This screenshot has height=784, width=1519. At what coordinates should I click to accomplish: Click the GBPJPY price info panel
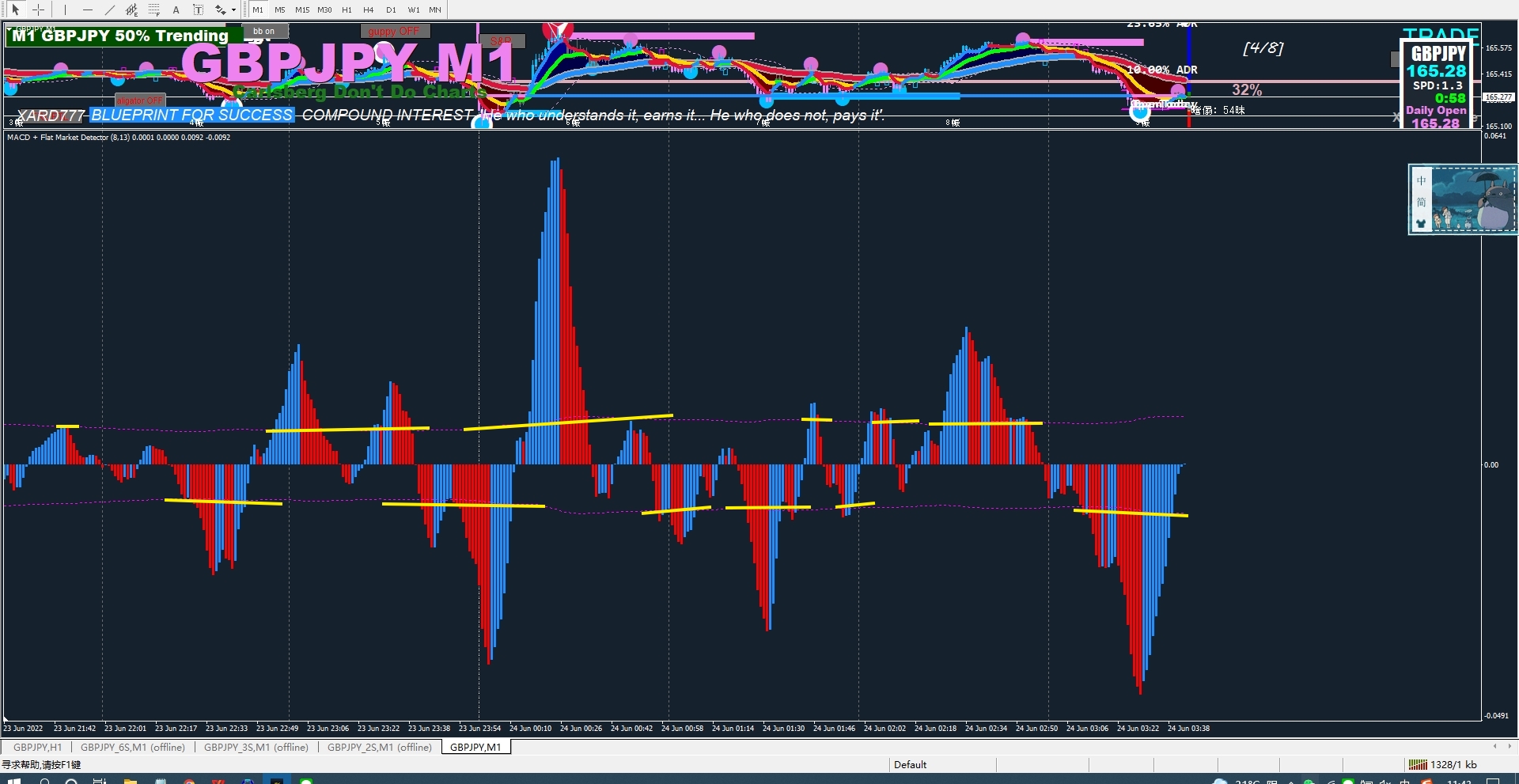pos(1436,85)
